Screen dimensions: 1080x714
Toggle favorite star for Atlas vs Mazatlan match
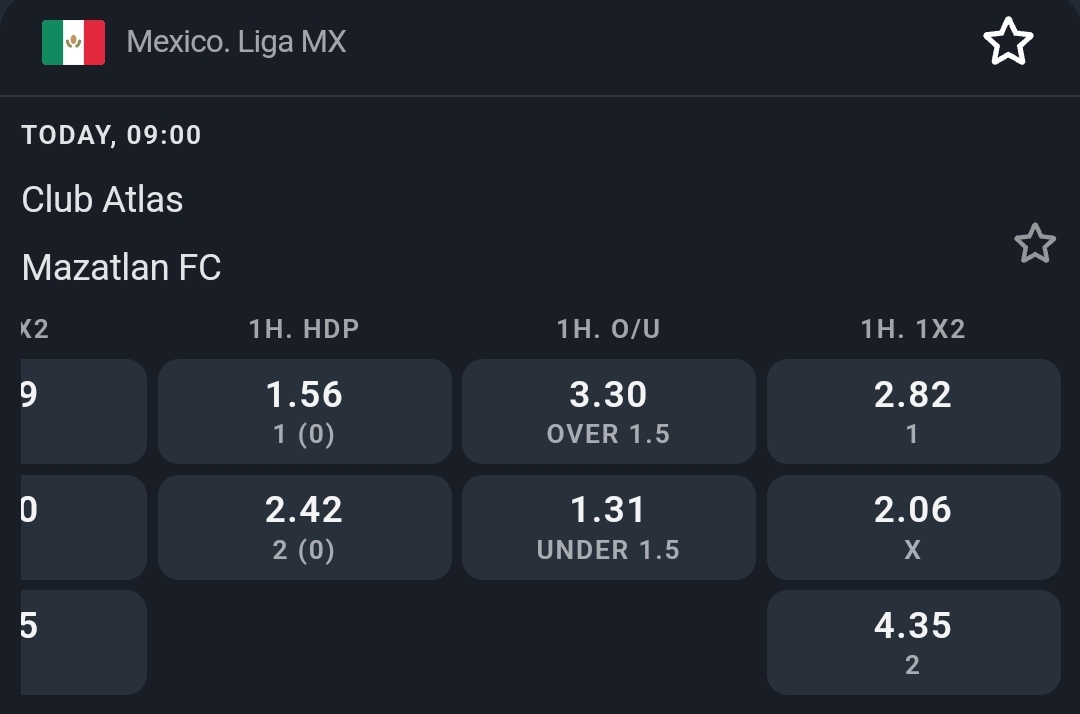point(1035,243)
